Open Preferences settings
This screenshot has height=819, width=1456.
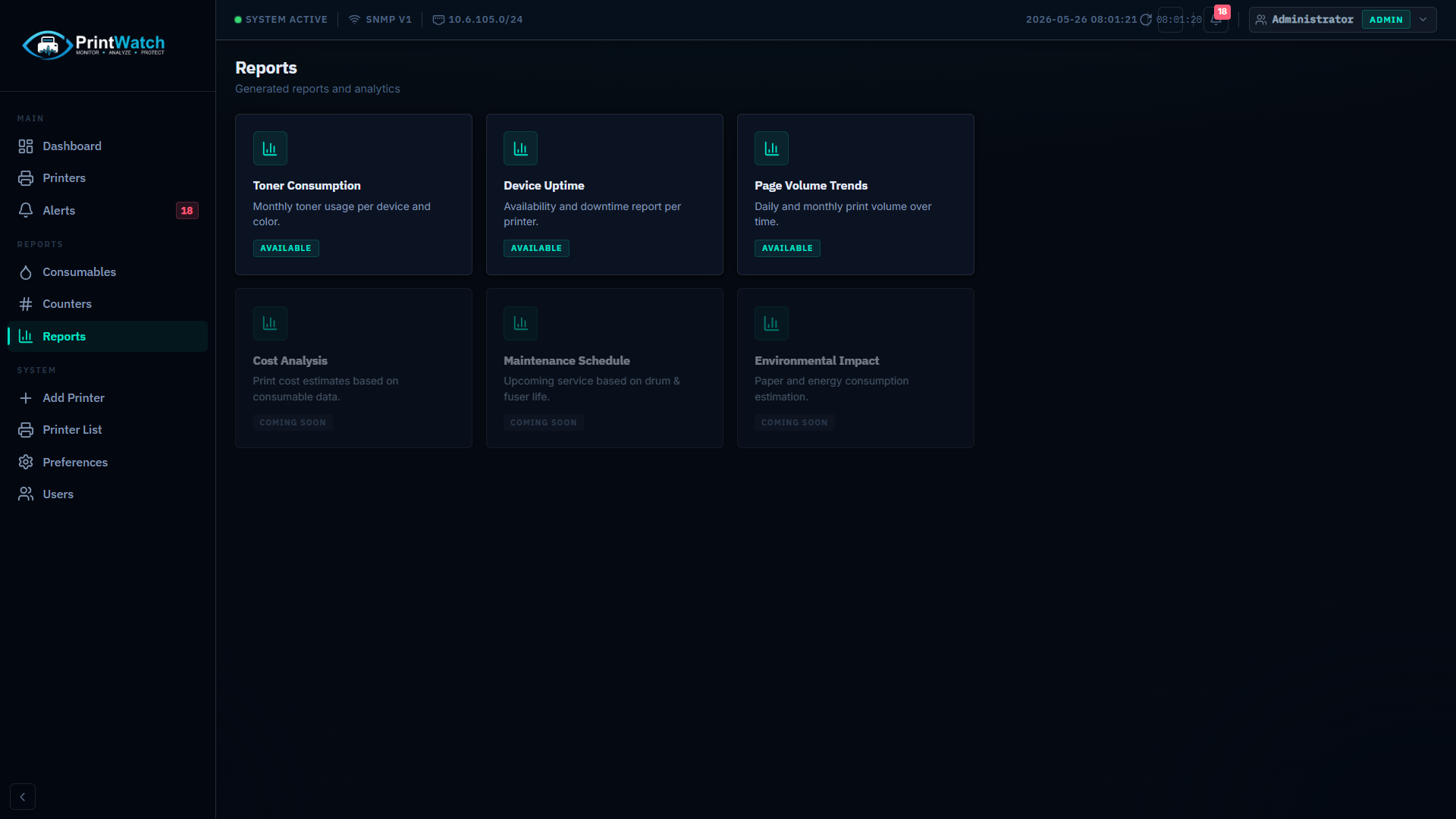(108, 463)
